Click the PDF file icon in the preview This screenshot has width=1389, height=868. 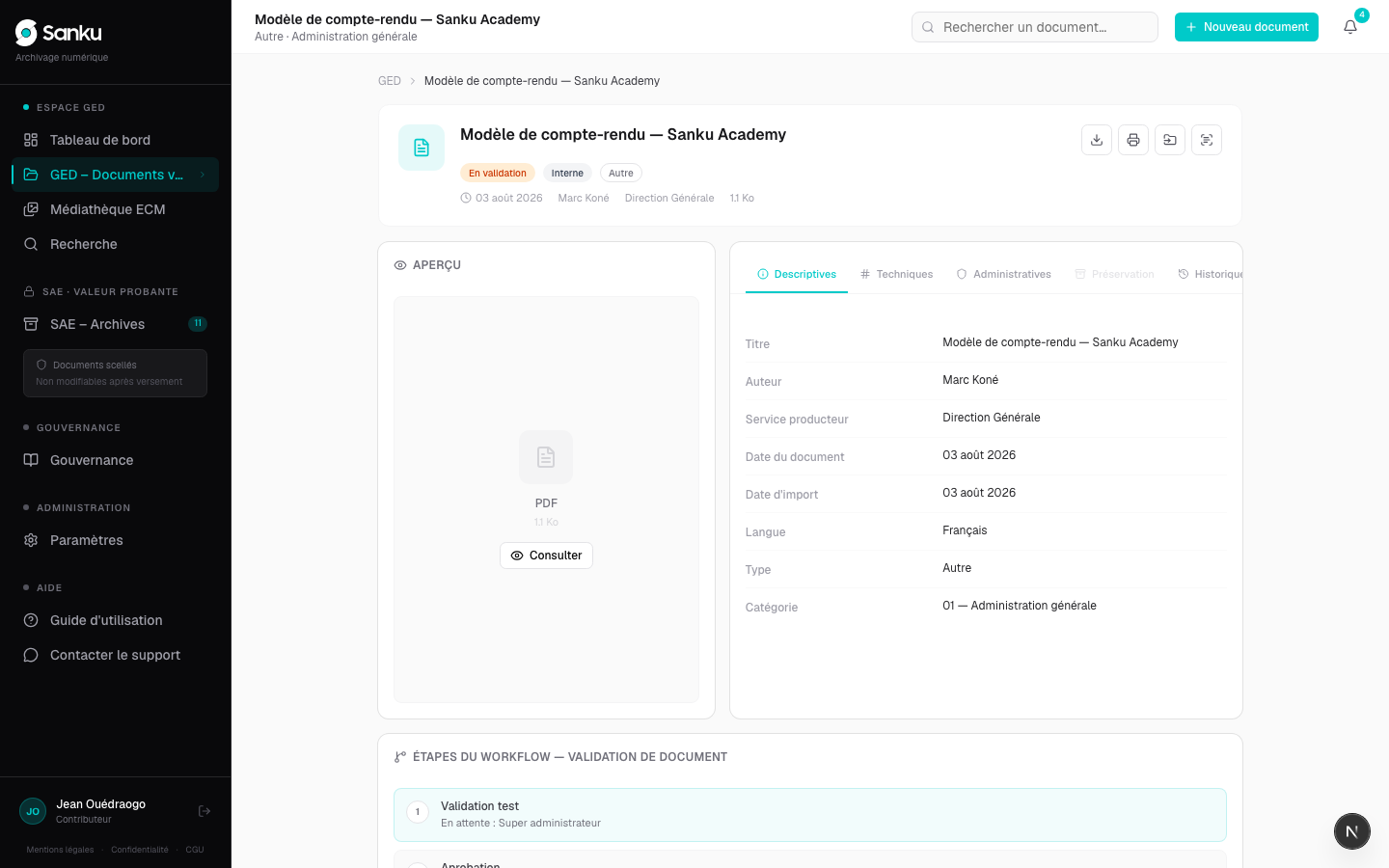546,457
